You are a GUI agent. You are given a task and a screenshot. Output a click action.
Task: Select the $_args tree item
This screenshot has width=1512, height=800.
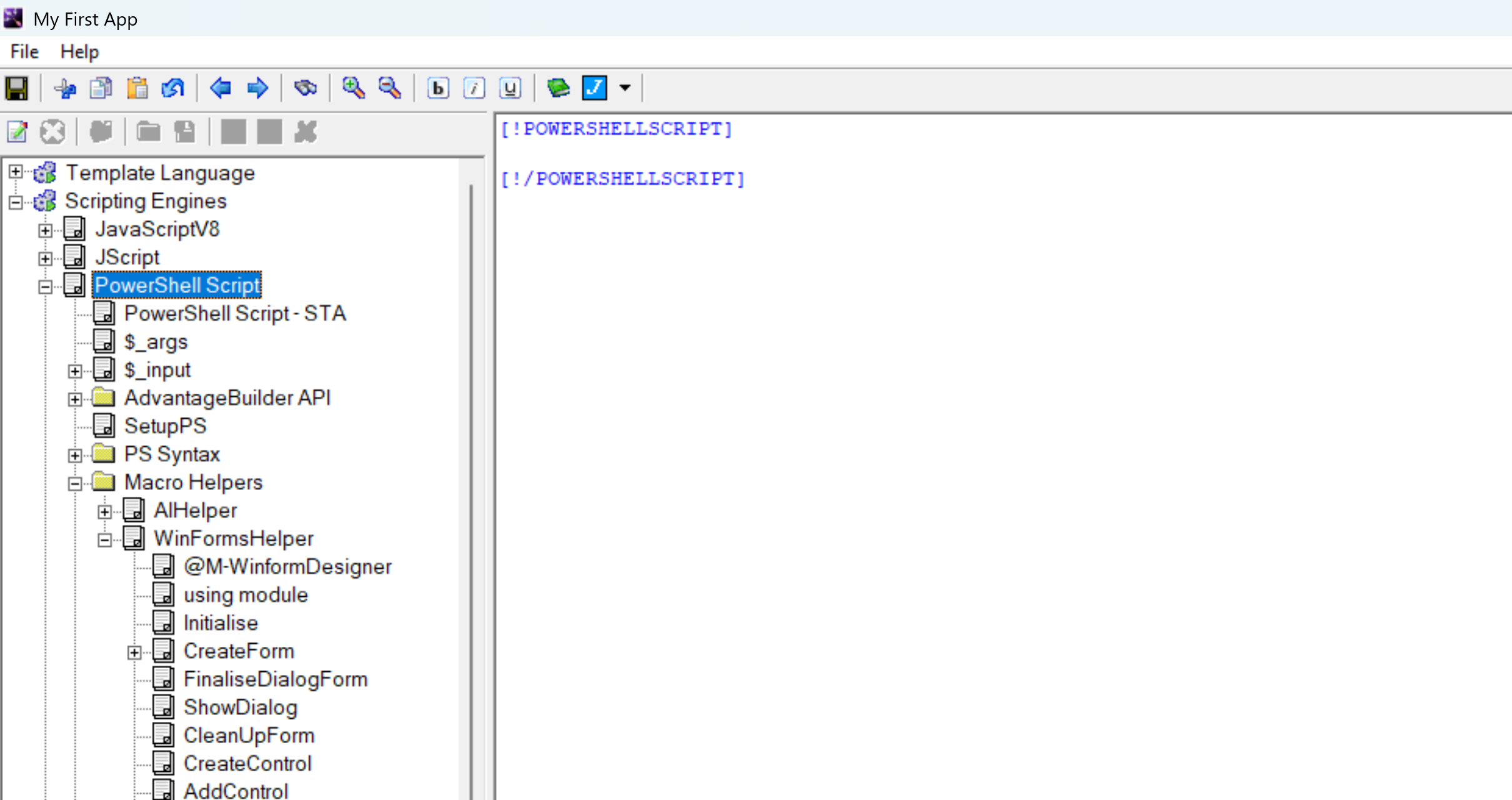pyautogui.click(x=156, y=342)
